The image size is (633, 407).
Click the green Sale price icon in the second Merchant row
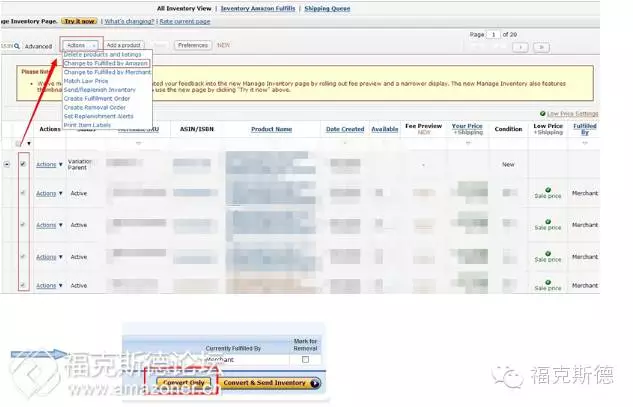tap(548, 222)
